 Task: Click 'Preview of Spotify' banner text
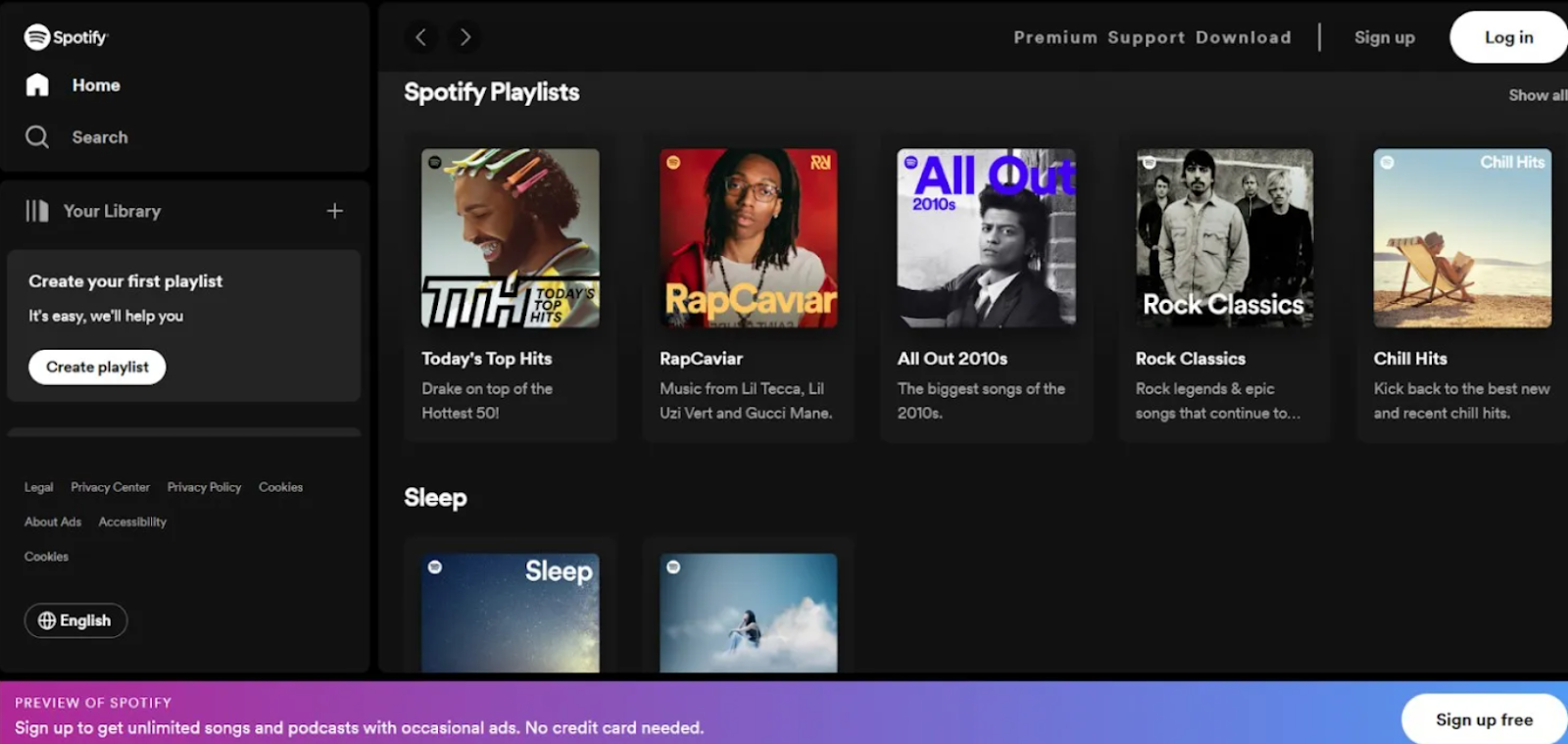pyautogui.click(x=93, y=703)
